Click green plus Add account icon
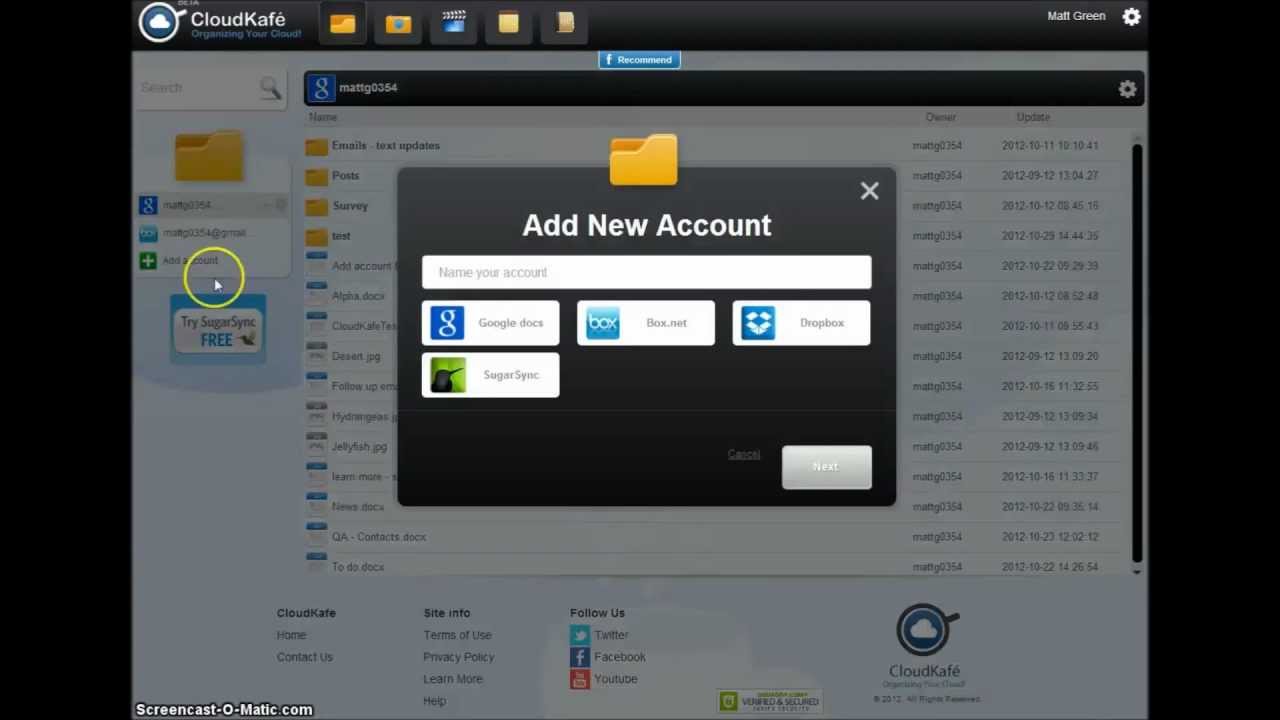1280x720 pixels. (148, 261)
